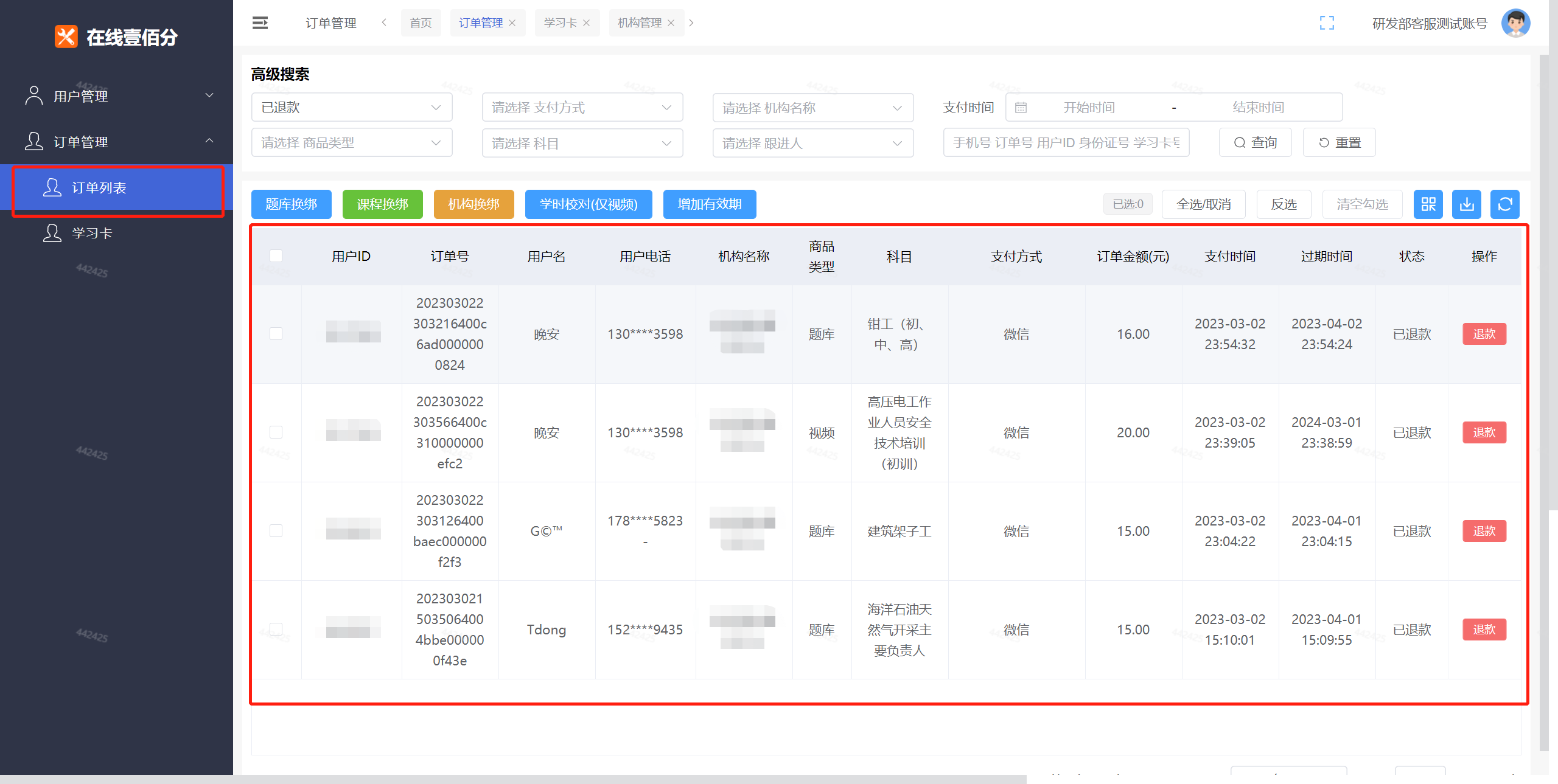Click 课程换绑 green button
The image size is (1558, 784).
[x=383, y=204]
